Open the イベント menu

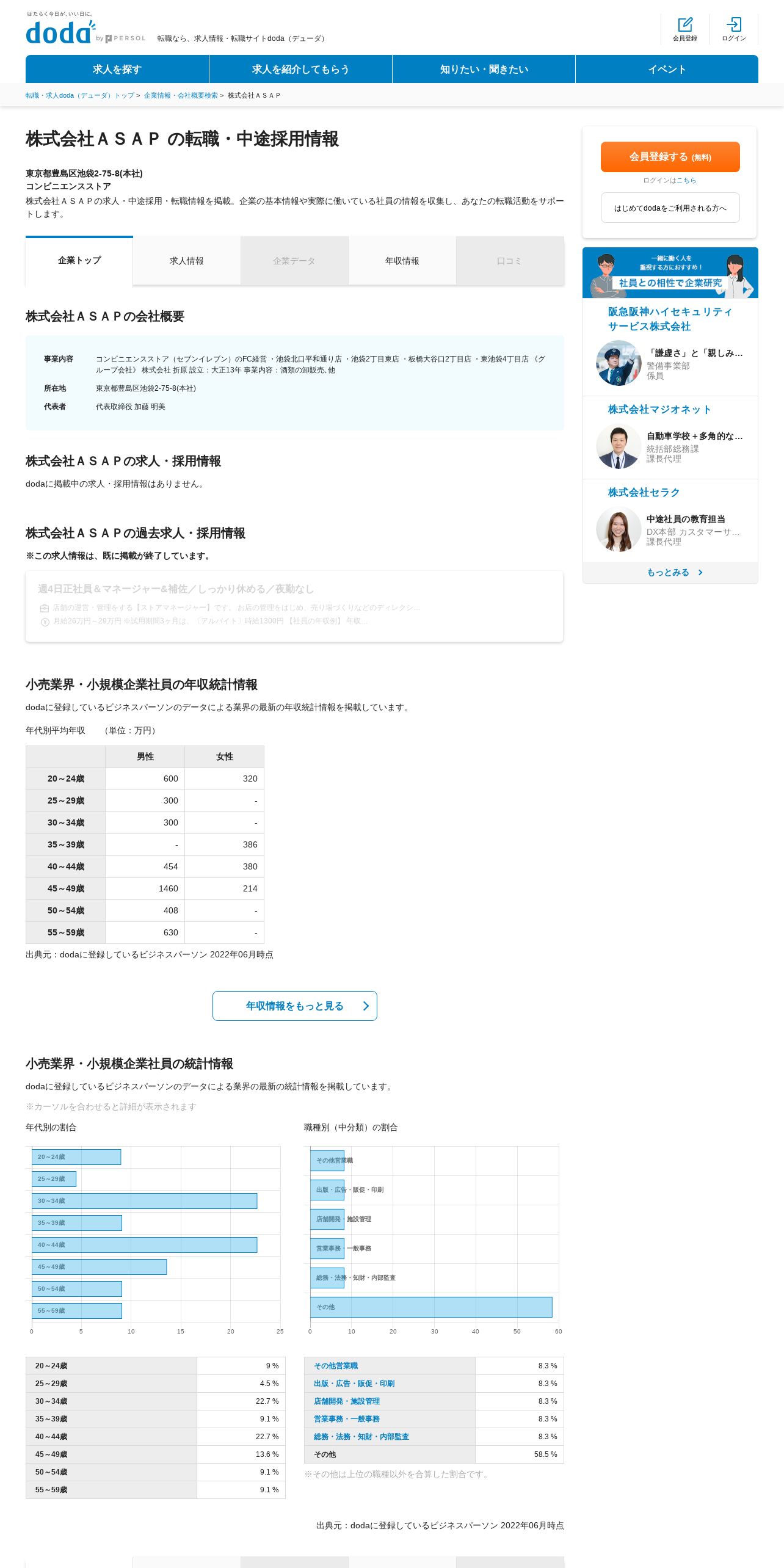pyautogui.click(x=667, y=69)
